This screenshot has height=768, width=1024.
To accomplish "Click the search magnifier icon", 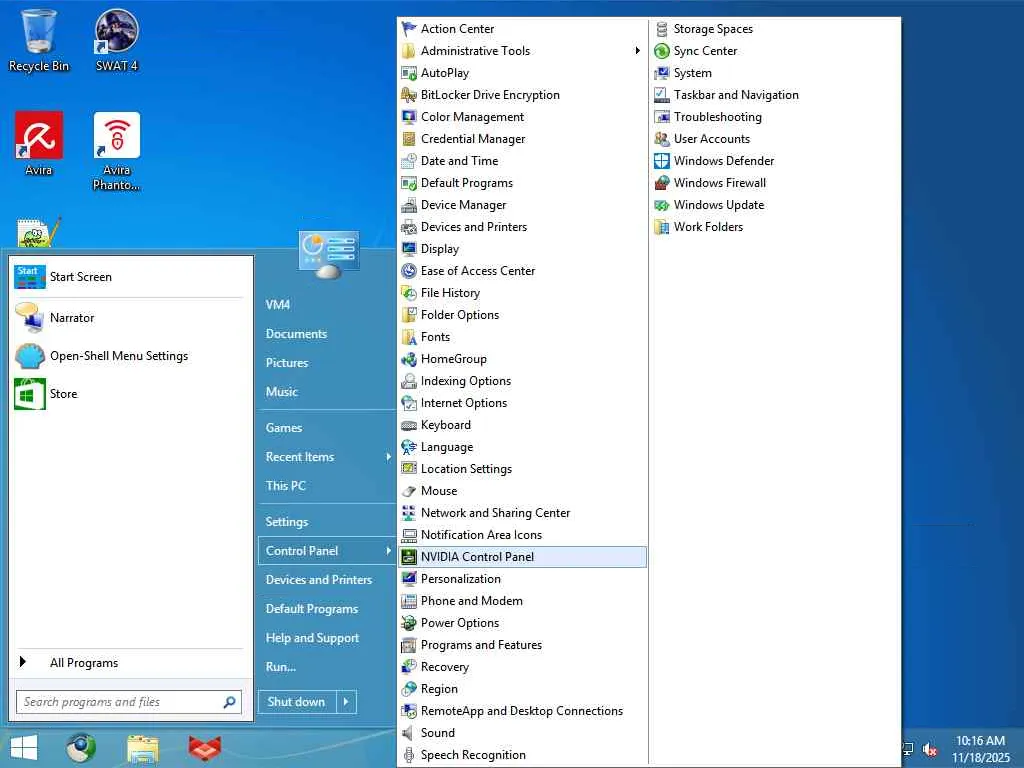I will (x=229, y=702).
